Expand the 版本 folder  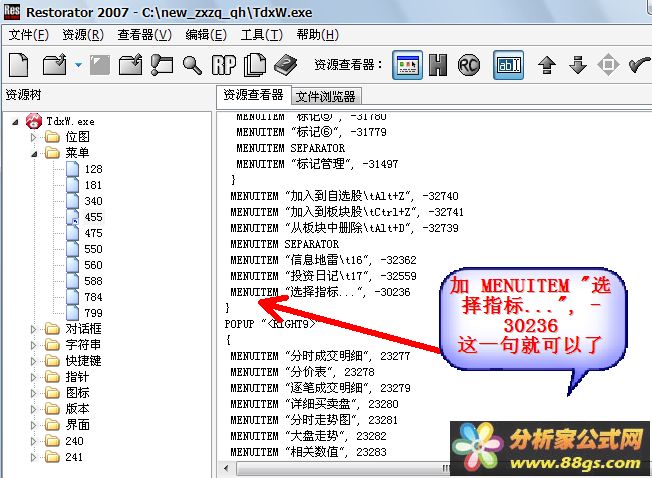[33, 409]
